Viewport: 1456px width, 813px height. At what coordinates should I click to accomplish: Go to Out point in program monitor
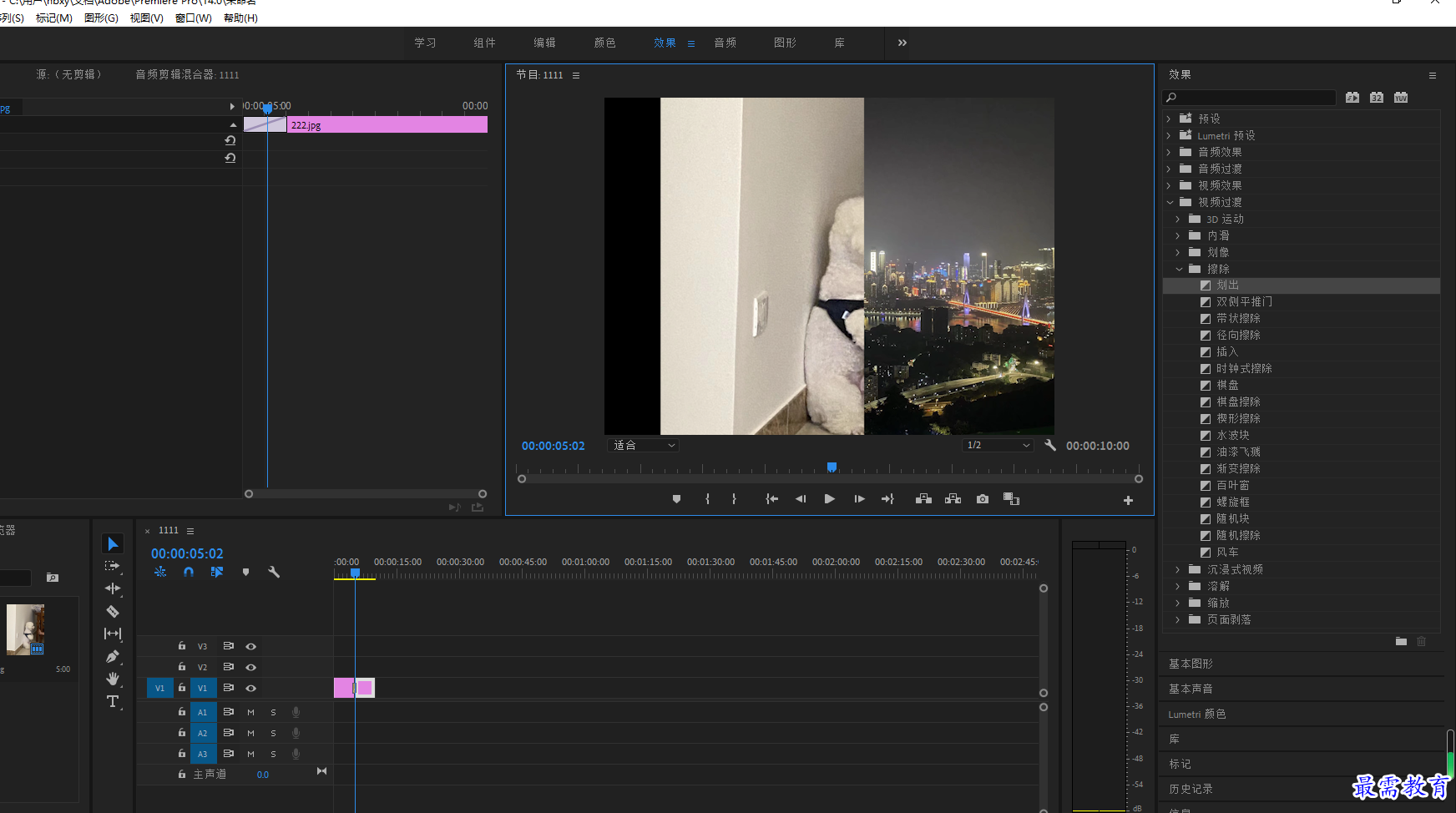(887, 499)
